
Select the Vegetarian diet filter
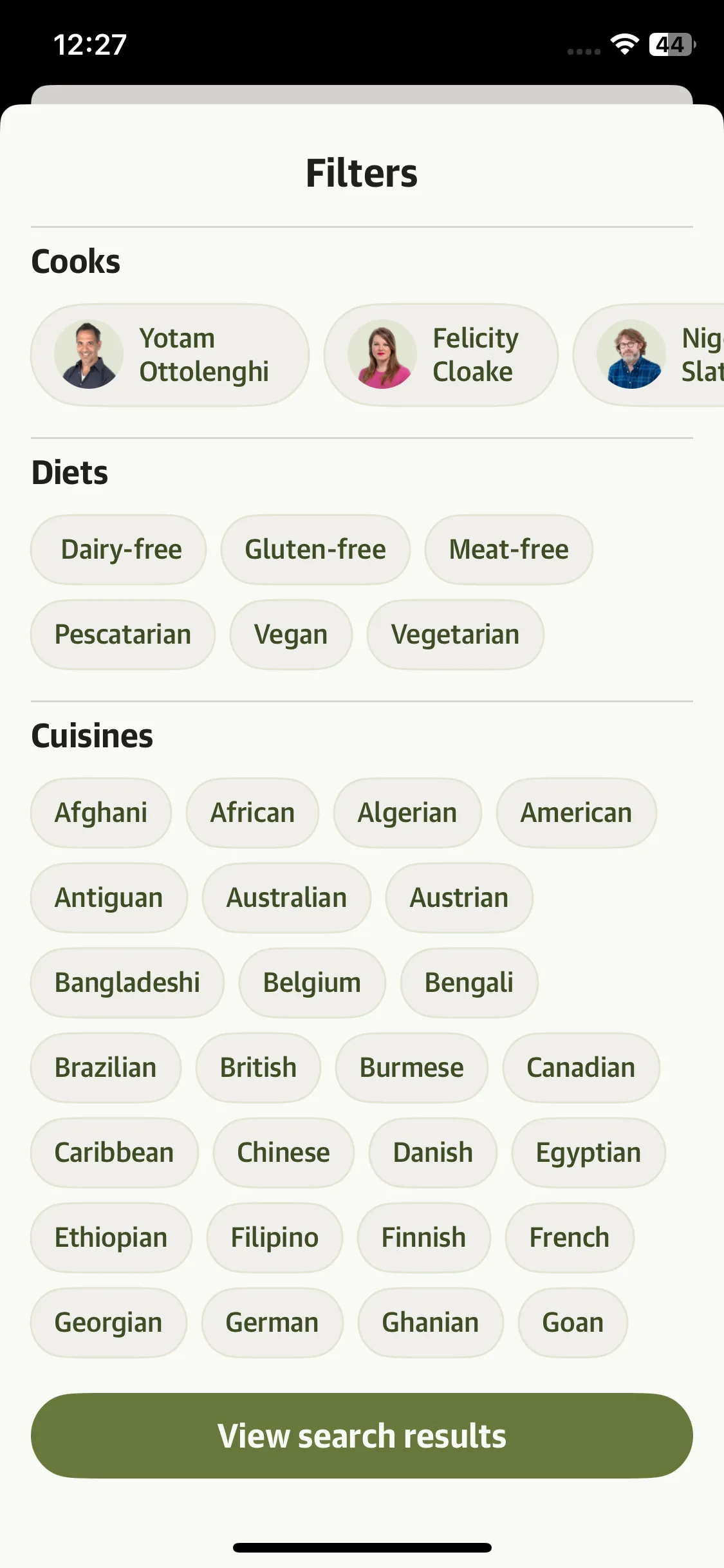click(456, 635)
